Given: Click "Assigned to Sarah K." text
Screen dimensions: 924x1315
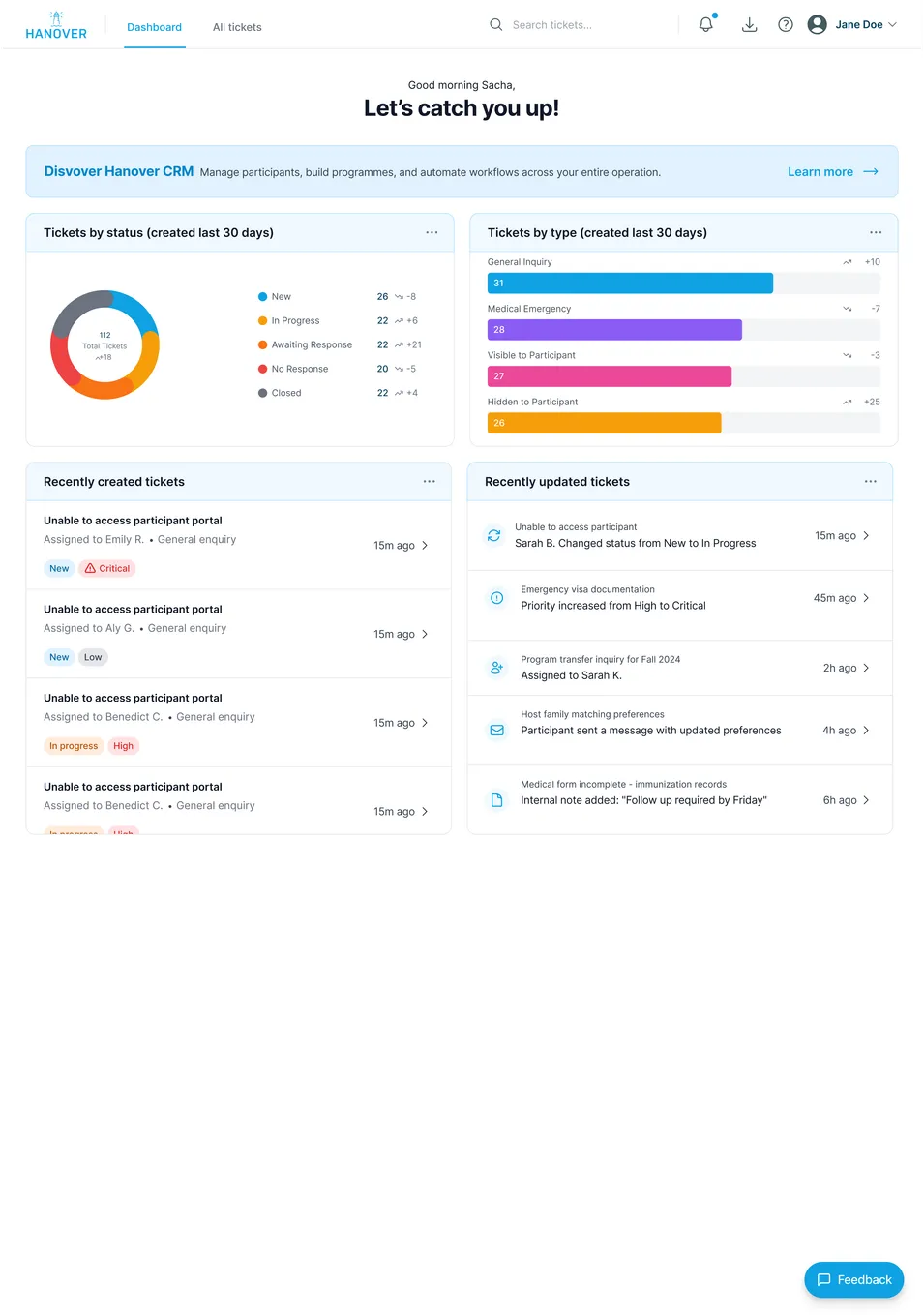Looking at the screenshot, I should (x=571, y=675).
